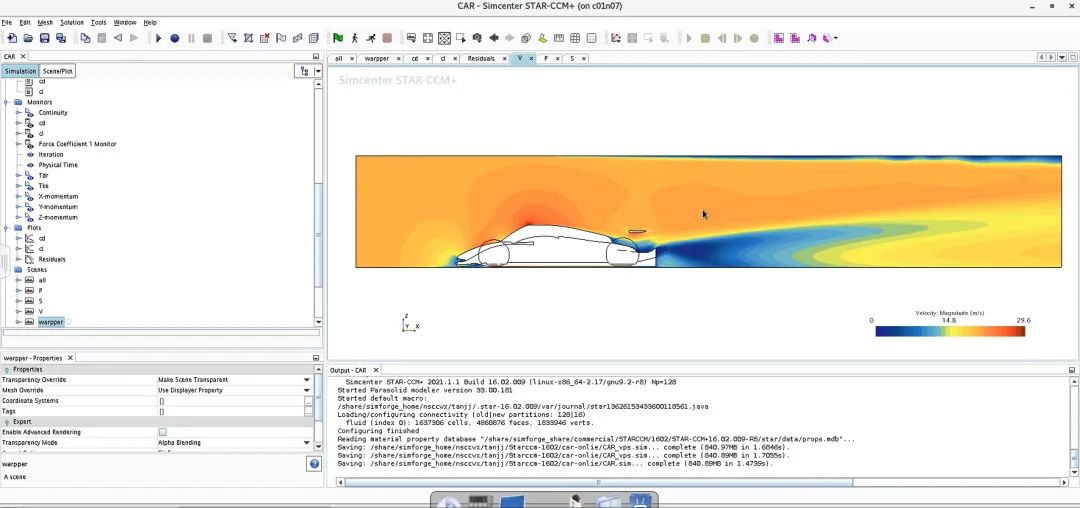1080x508 pixels.
Task: Collapse the Plots folder node
Action: [x=7, y=228]
